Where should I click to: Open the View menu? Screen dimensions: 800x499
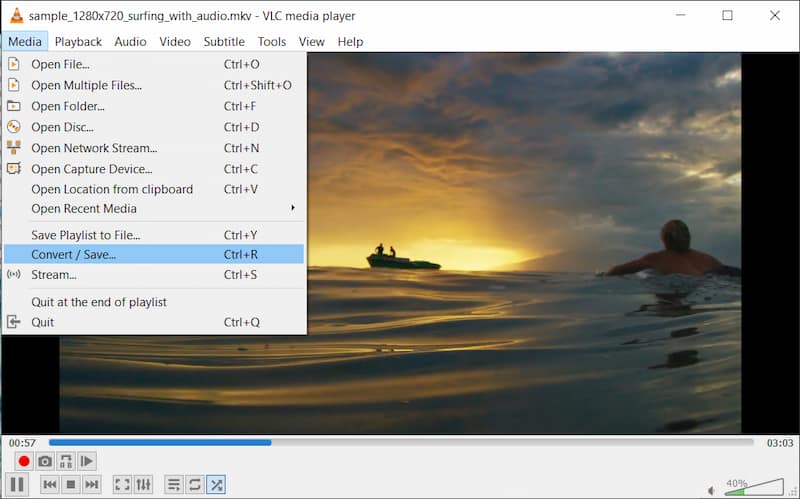tap(311, 41)
